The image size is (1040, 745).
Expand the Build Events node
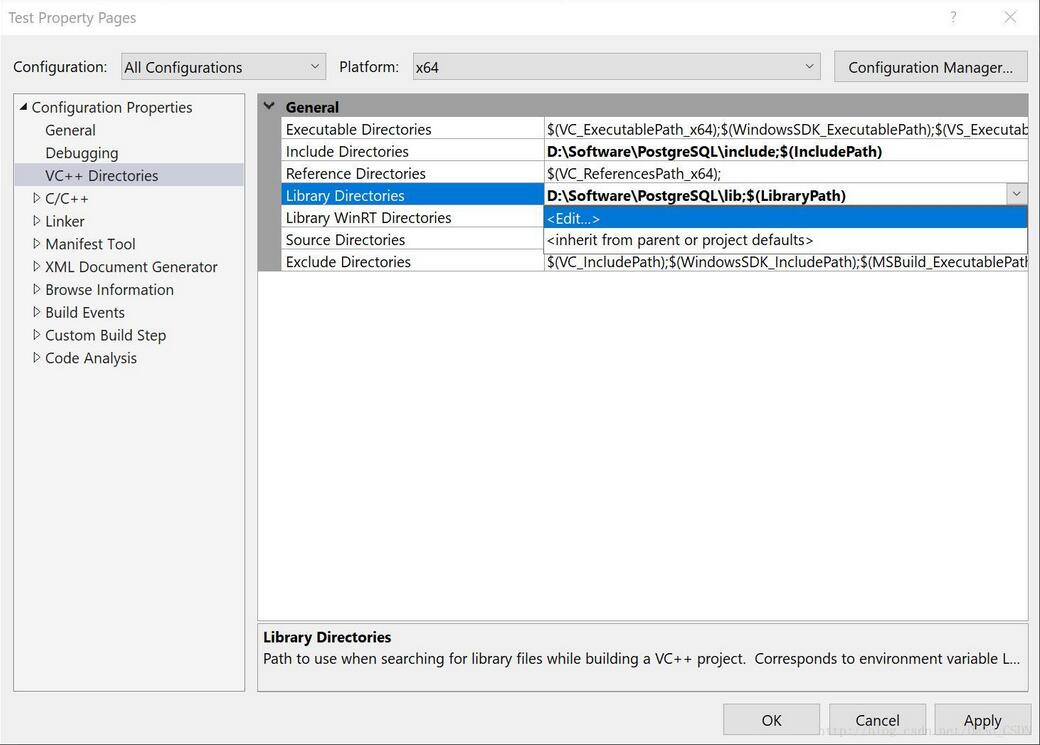click(x=36, y=312)
